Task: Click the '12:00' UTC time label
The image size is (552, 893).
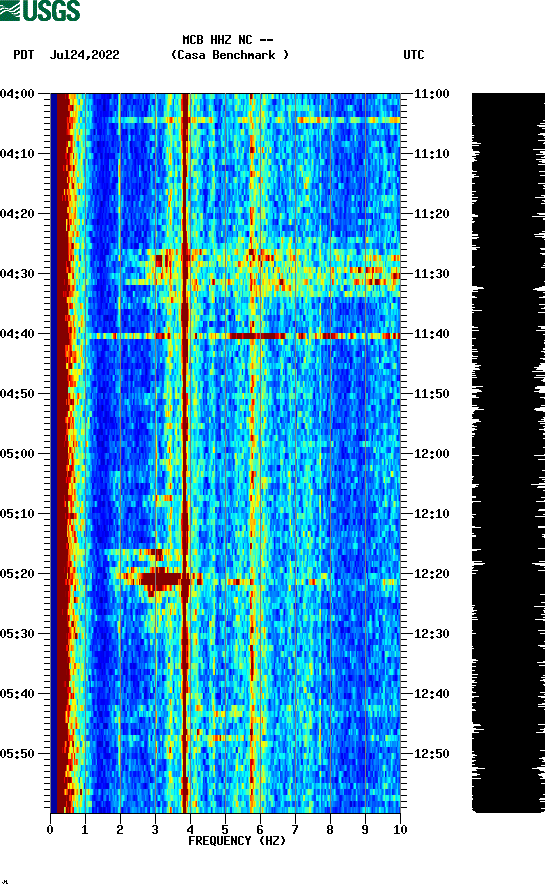Action: click(x=432, y=454)
